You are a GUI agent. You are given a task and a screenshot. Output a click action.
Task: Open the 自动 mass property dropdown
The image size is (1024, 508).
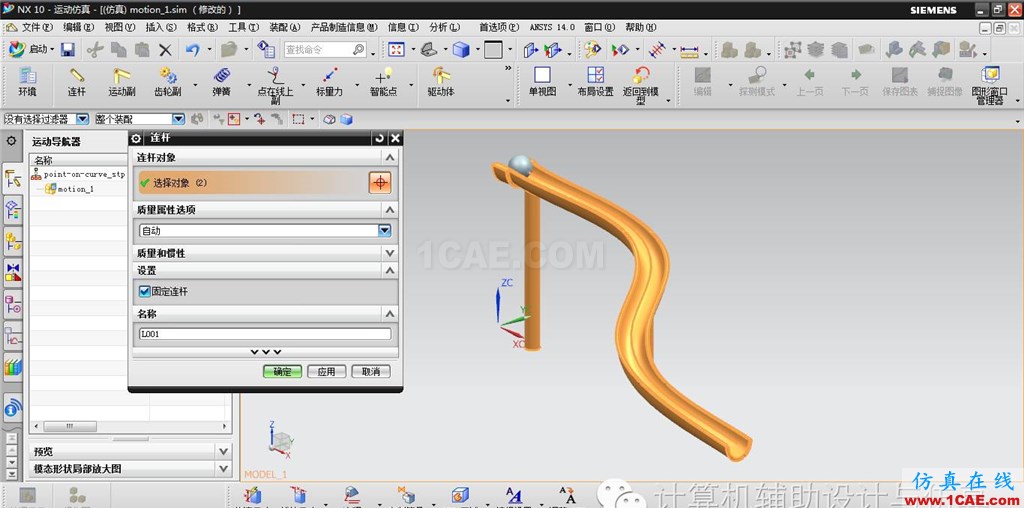coord(385,230)
